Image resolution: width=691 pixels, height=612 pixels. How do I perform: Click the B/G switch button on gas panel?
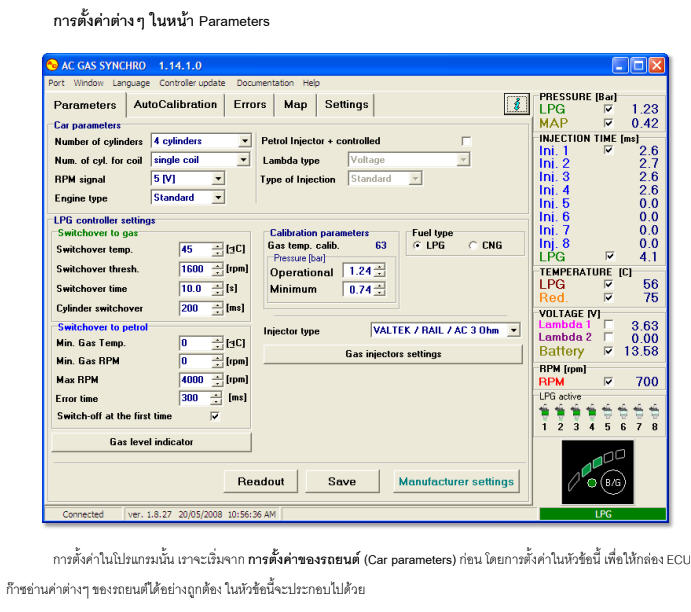click(613, 482)
